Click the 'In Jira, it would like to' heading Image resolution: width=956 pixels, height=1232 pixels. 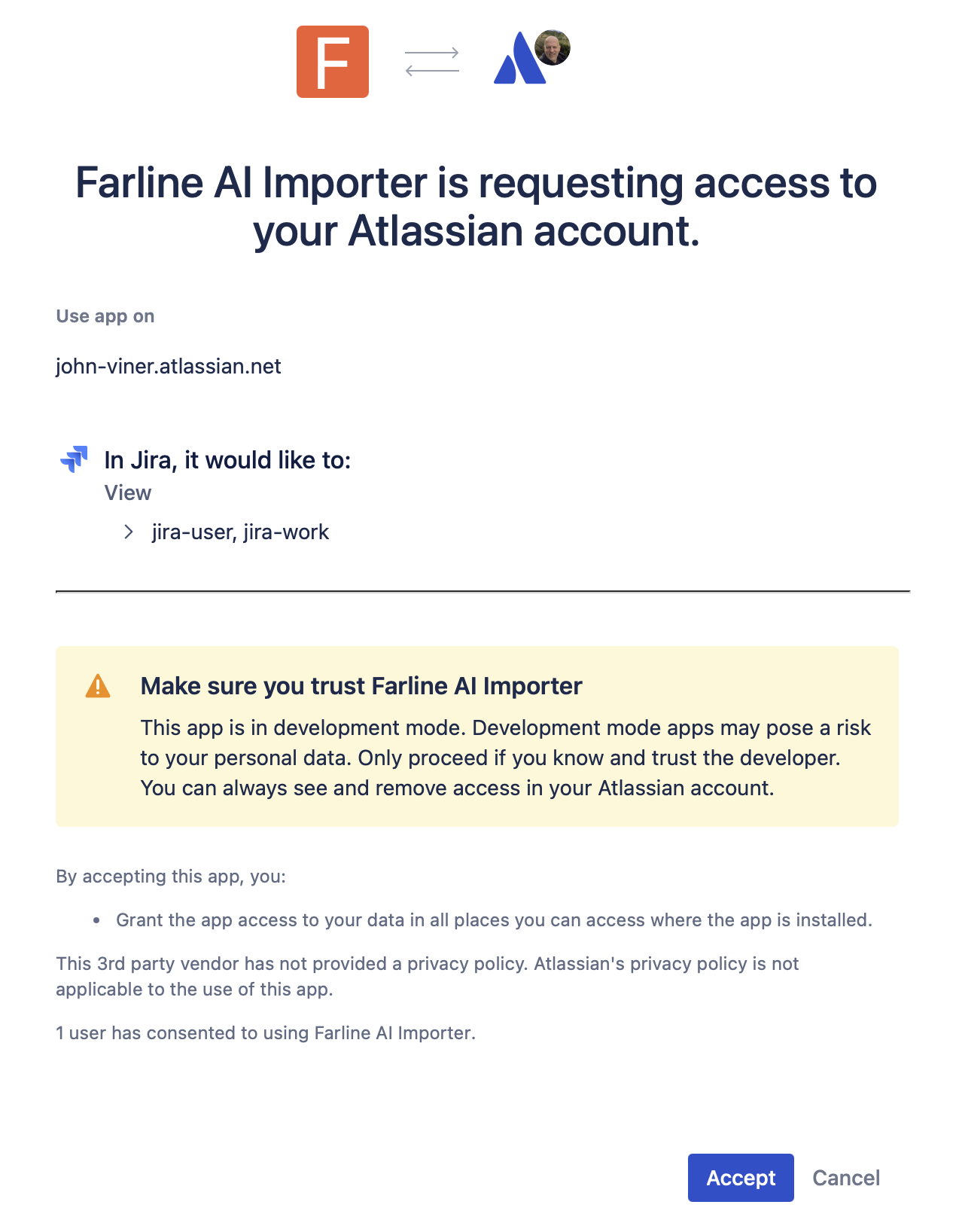(x=227, y=460)
